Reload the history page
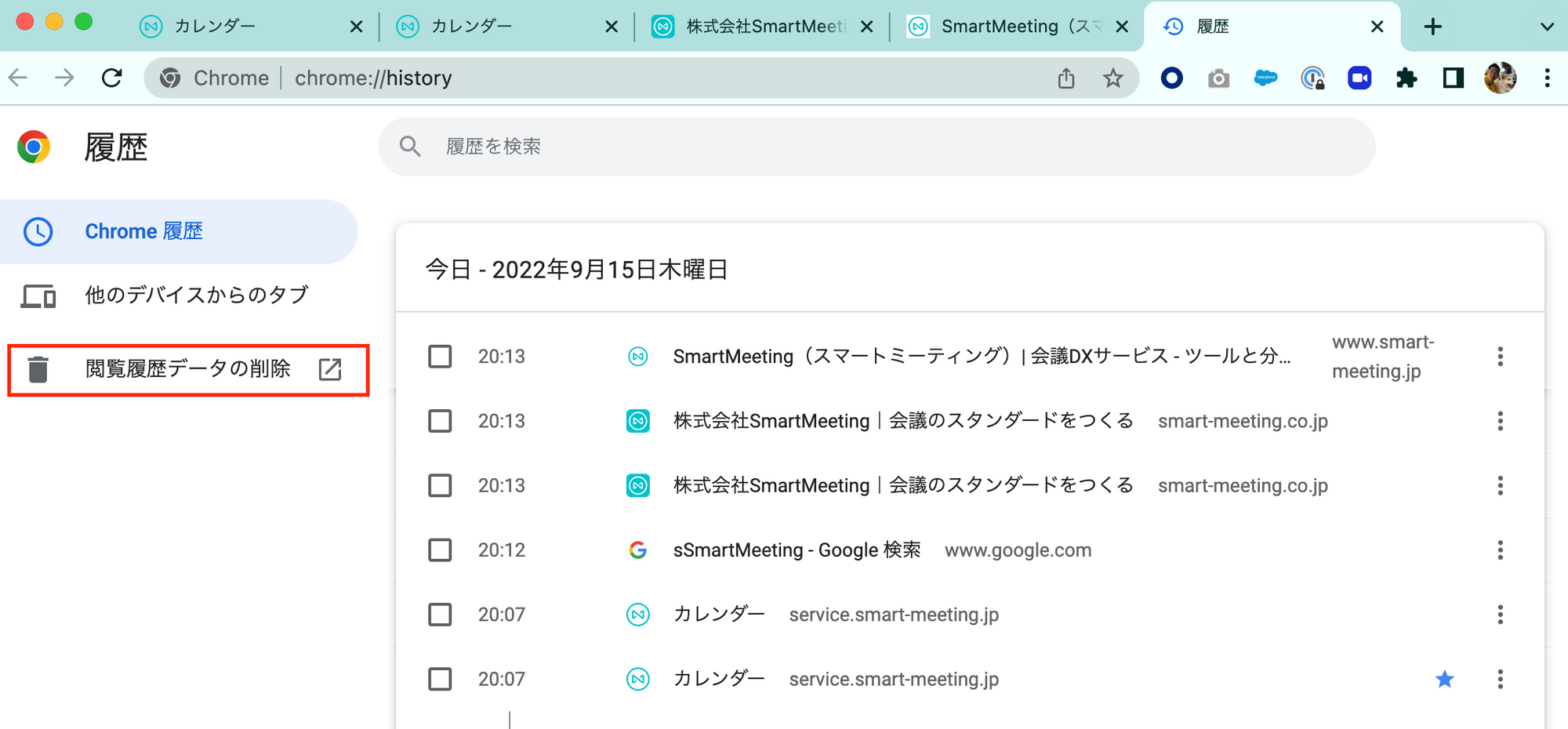This screenshot has height=729, width=1568. pos(112,78)
